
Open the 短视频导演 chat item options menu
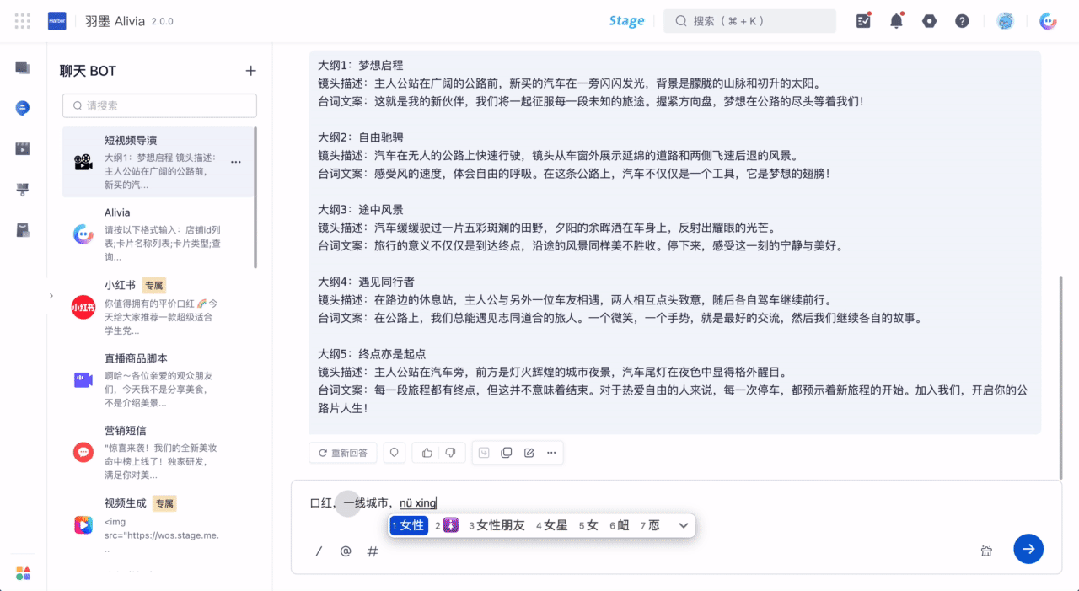pyautogui.click(x=236, y=162)
